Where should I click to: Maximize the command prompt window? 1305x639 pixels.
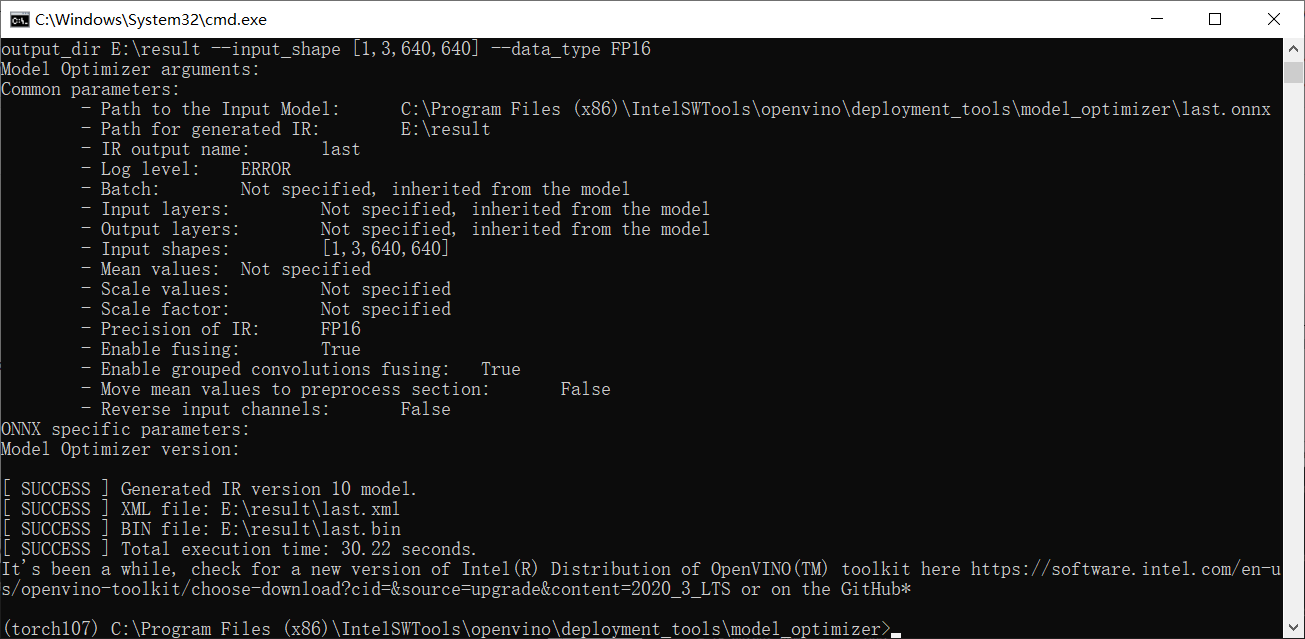pyautogui.click(x=1215, y=19)
